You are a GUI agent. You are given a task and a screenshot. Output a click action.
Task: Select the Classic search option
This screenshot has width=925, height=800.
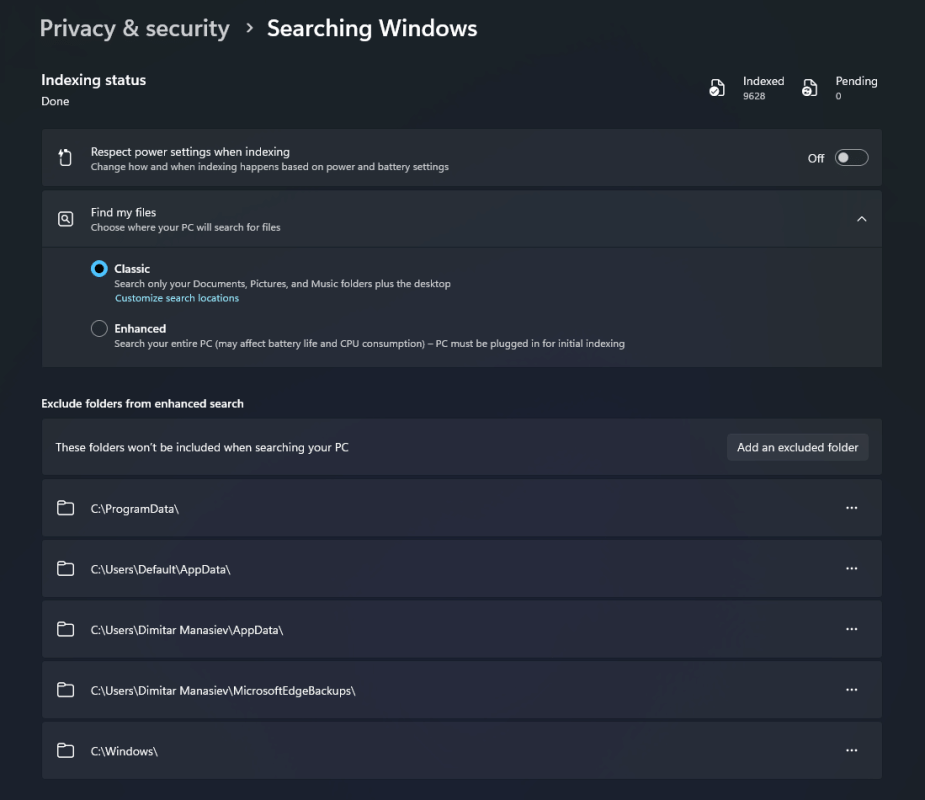point(99,269)
